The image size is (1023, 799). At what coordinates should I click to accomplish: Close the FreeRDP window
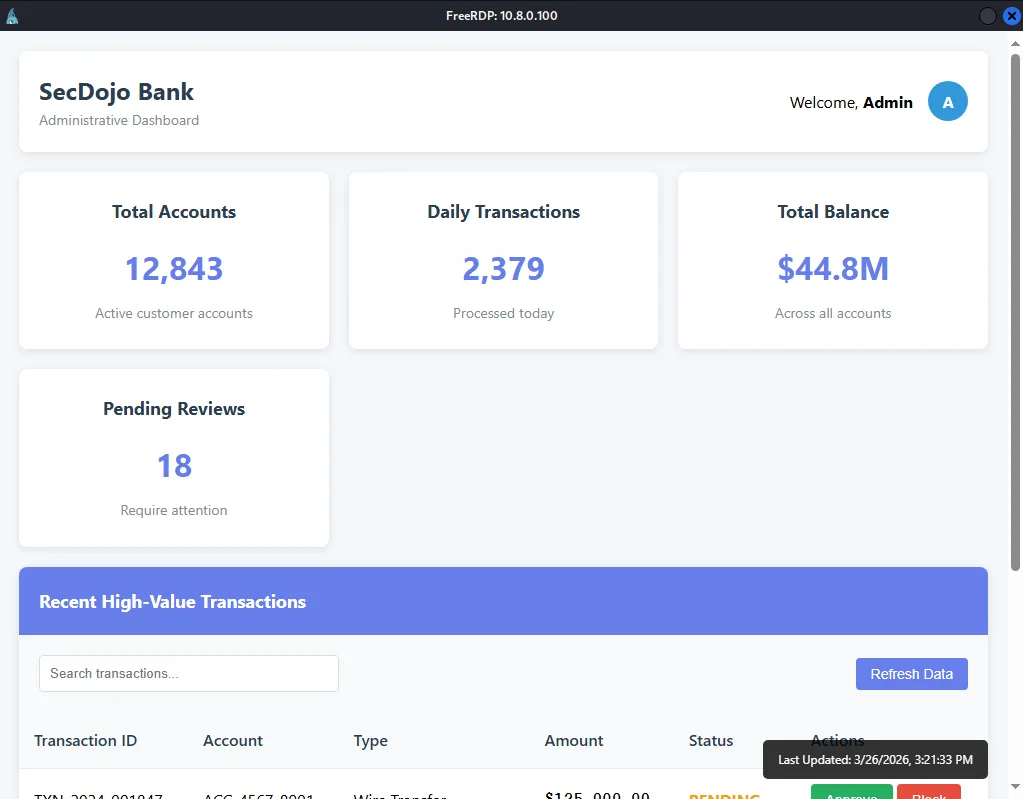[1011, 16]
